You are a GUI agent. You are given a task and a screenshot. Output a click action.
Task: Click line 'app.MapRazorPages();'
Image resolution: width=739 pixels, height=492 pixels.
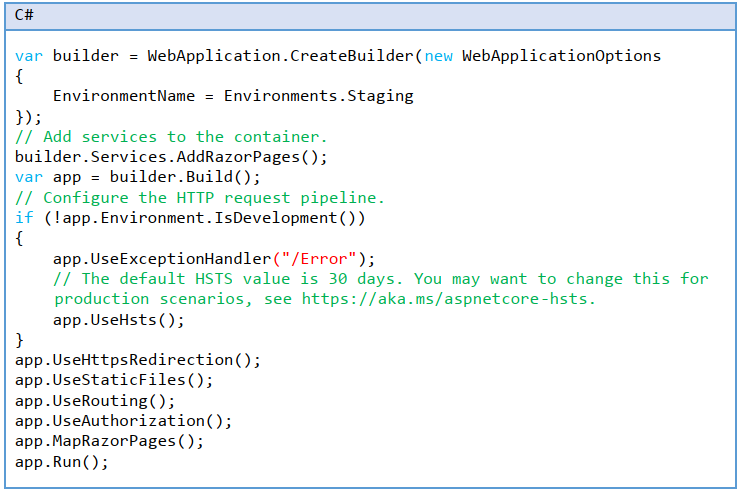click(x=109, y=442)
